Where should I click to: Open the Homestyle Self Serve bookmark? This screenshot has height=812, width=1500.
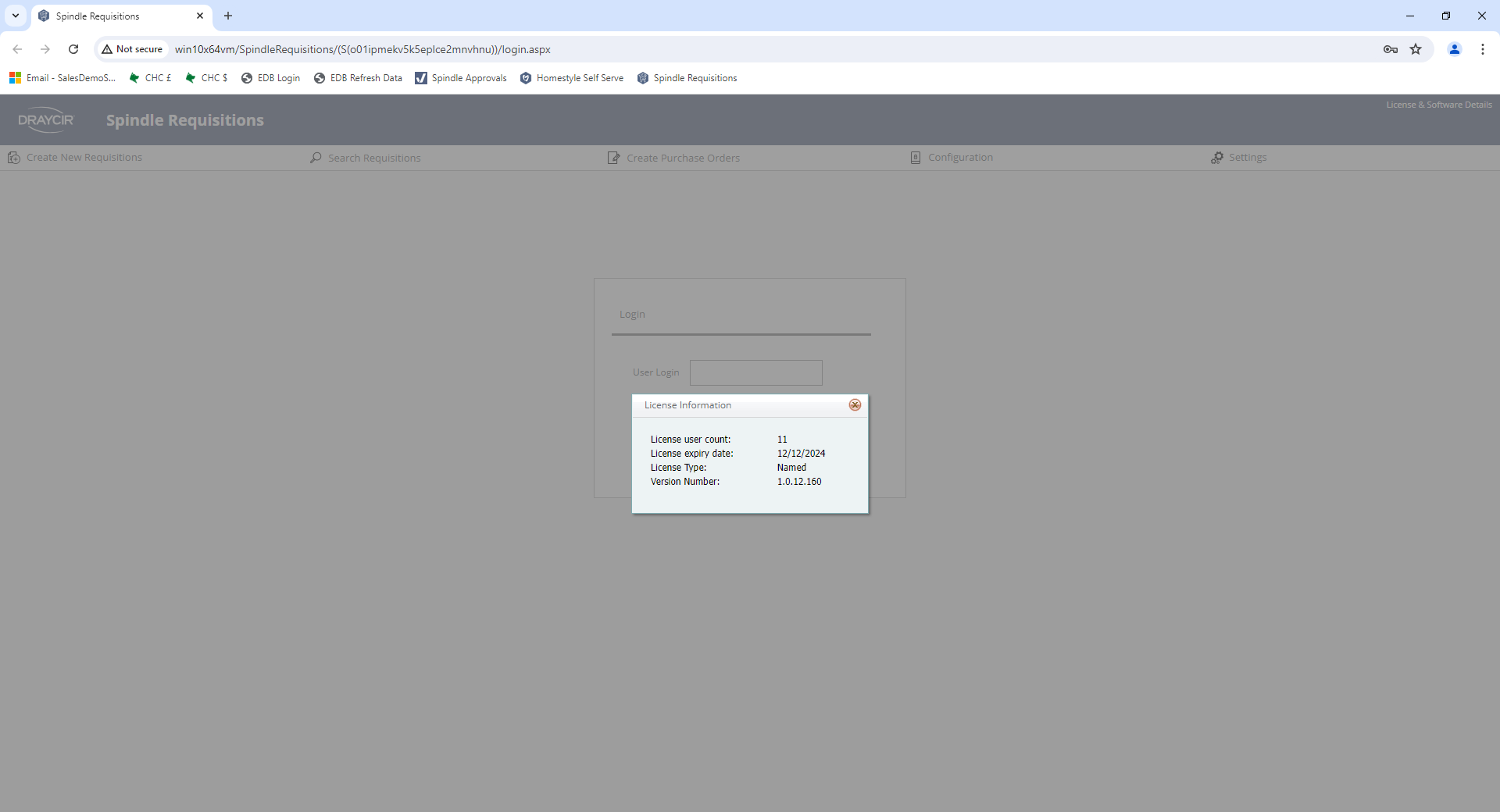coord(572,78)
